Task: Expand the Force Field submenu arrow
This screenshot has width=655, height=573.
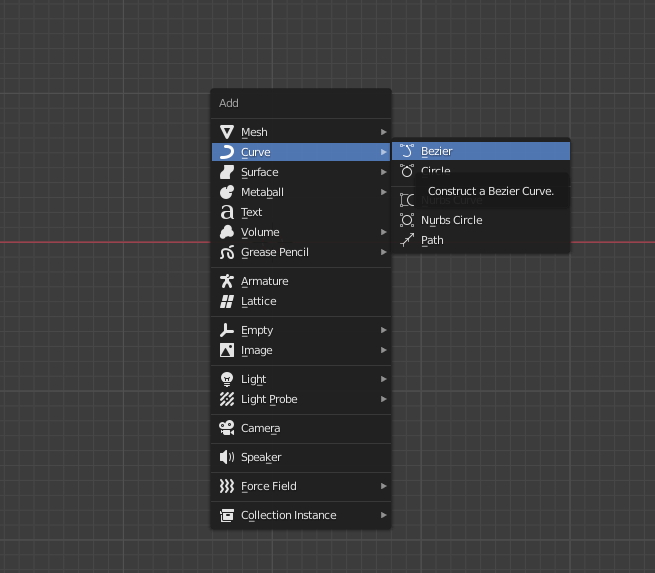Action: tap(383, 486)
